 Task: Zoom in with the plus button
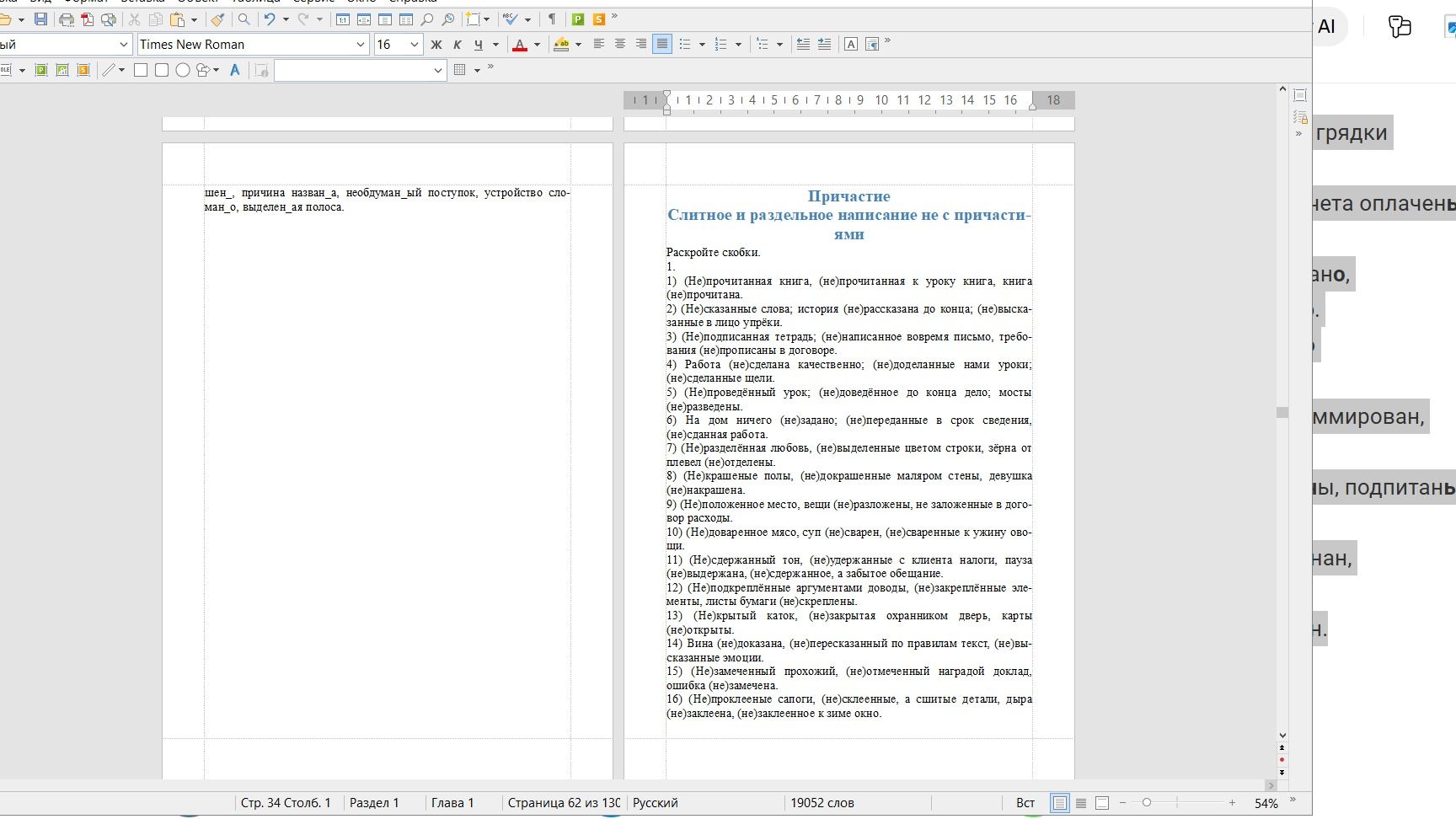1232,803
